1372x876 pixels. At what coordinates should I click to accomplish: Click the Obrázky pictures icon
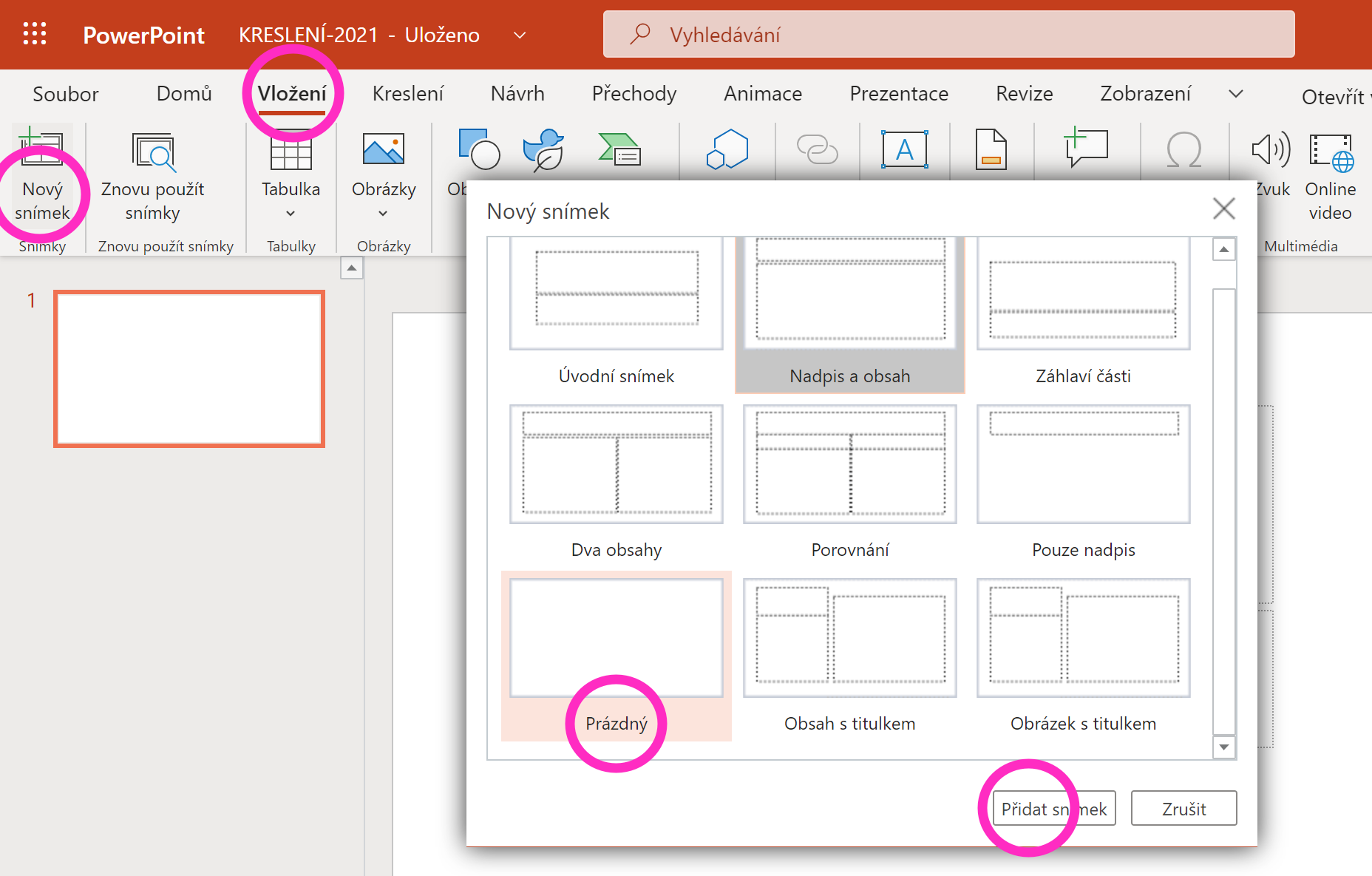383,149
